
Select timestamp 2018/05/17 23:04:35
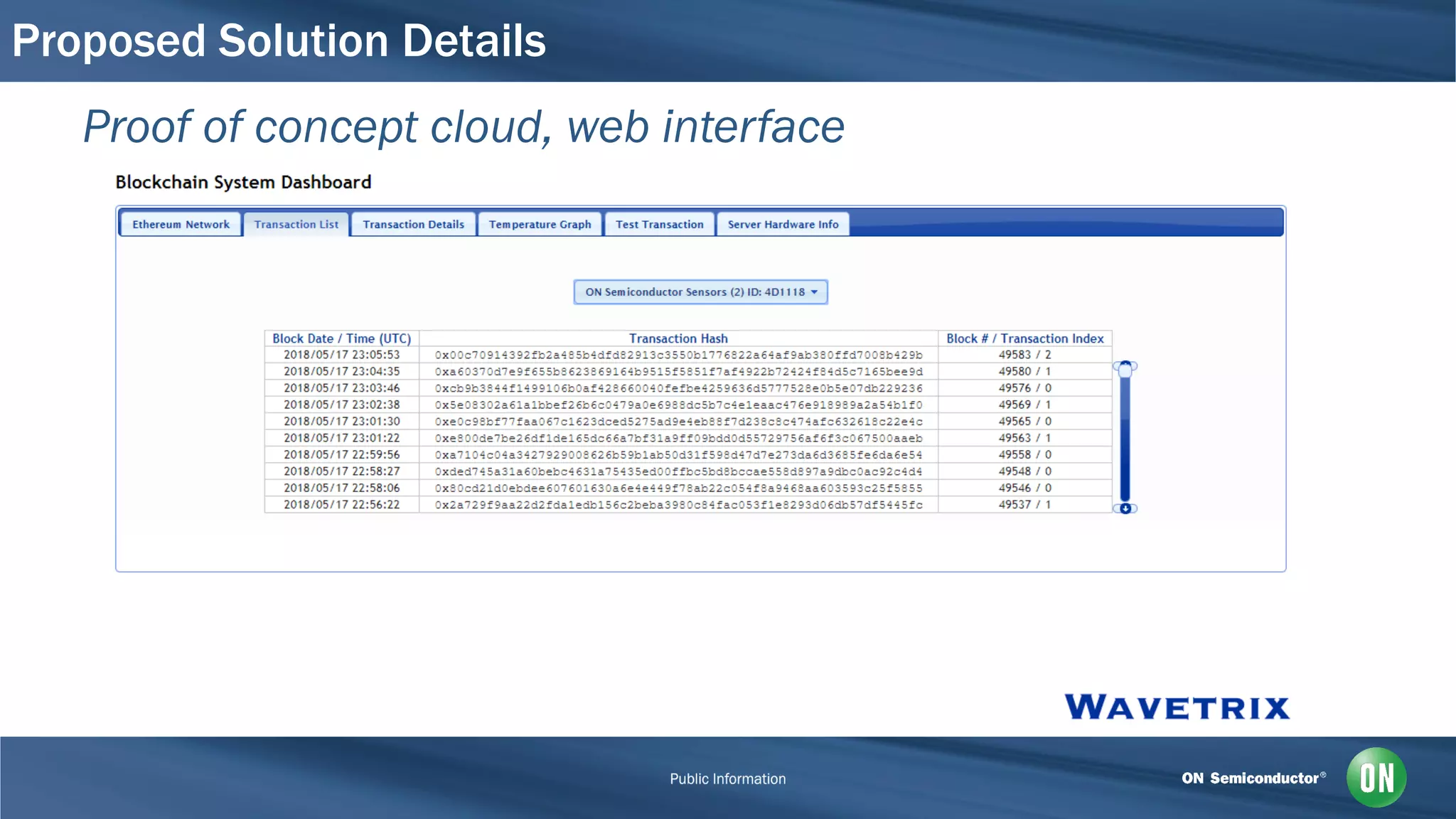tap(342, 371)
